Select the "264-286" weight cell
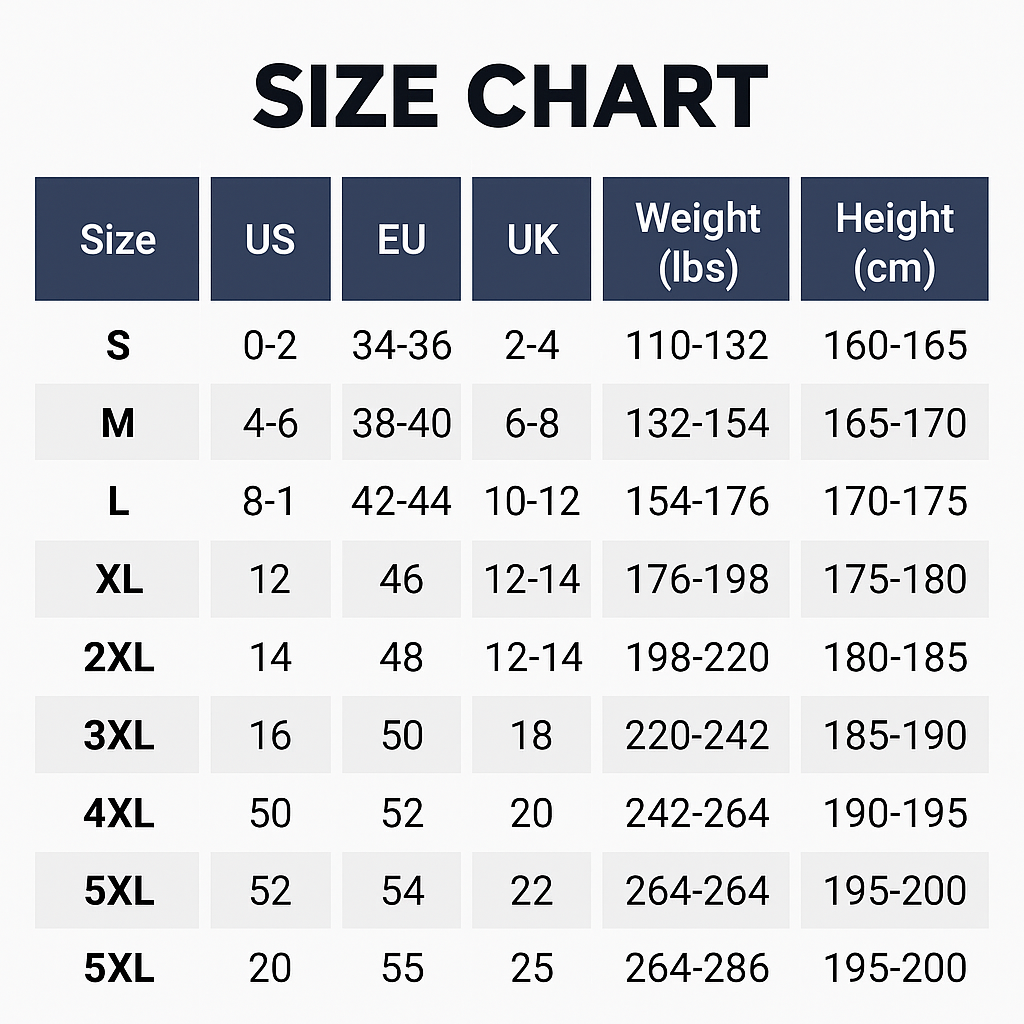This screenshot has width=1024, height=1024. pos(697,968)
